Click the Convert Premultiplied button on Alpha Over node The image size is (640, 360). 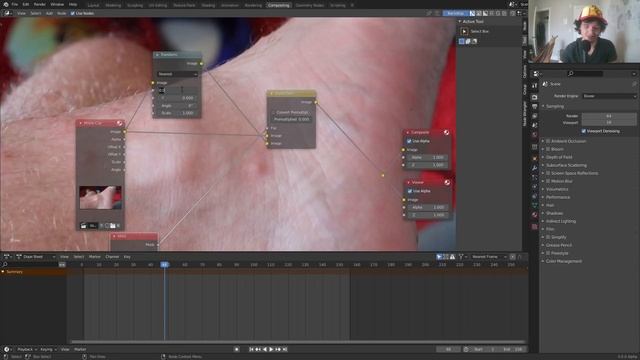[x=291, y=112]
